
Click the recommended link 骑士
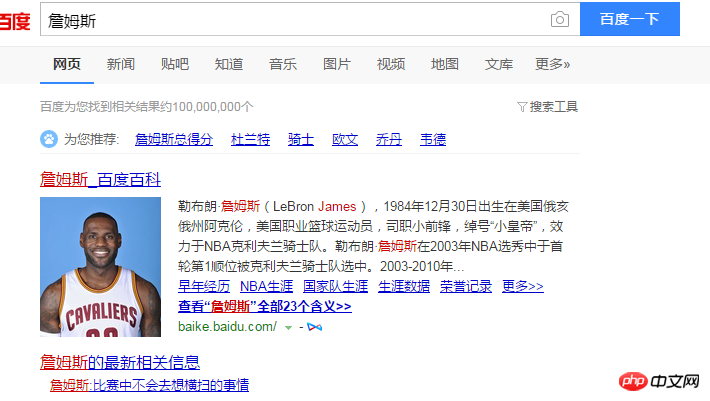(x=301, y=139)
